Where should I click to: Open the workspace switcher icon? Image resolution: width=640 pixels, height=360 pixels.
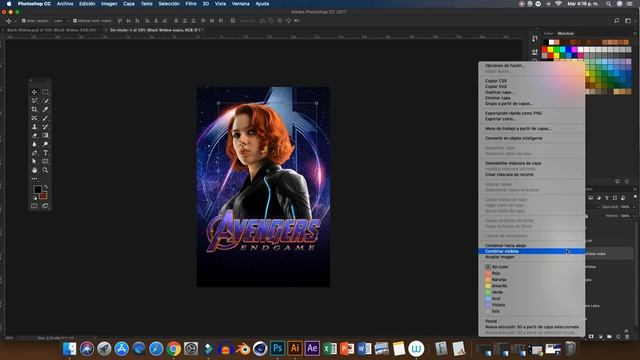coord(628,20)
